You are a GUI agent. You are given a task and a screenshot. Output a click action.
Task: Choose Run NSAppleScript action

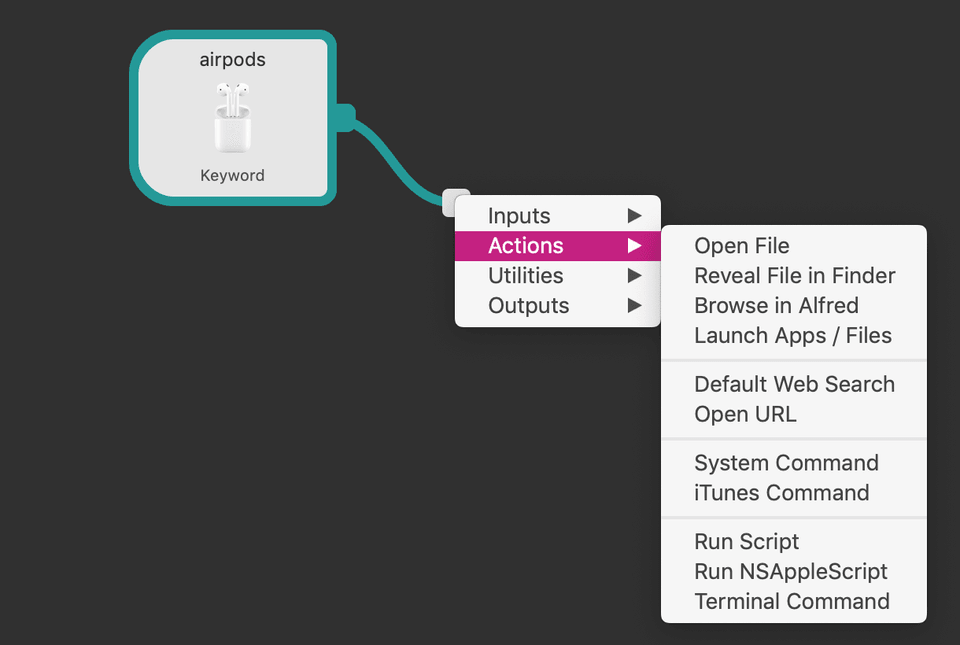tap(790, 572)
